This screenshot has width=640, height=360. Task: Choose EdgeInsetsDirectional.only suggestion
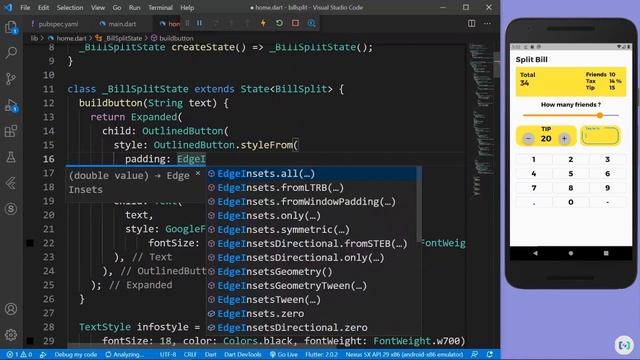pyautogui.click(x=312, y=258)
